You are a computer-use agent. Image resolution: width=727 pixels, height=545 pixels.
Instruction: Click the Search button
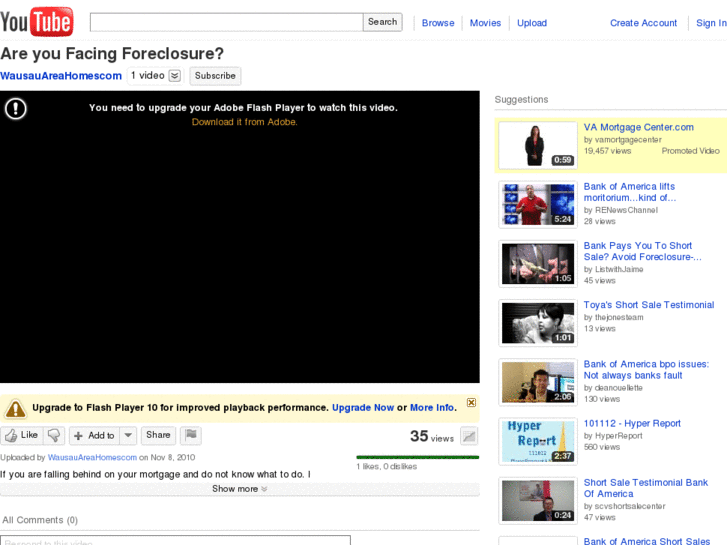(383, 22)
